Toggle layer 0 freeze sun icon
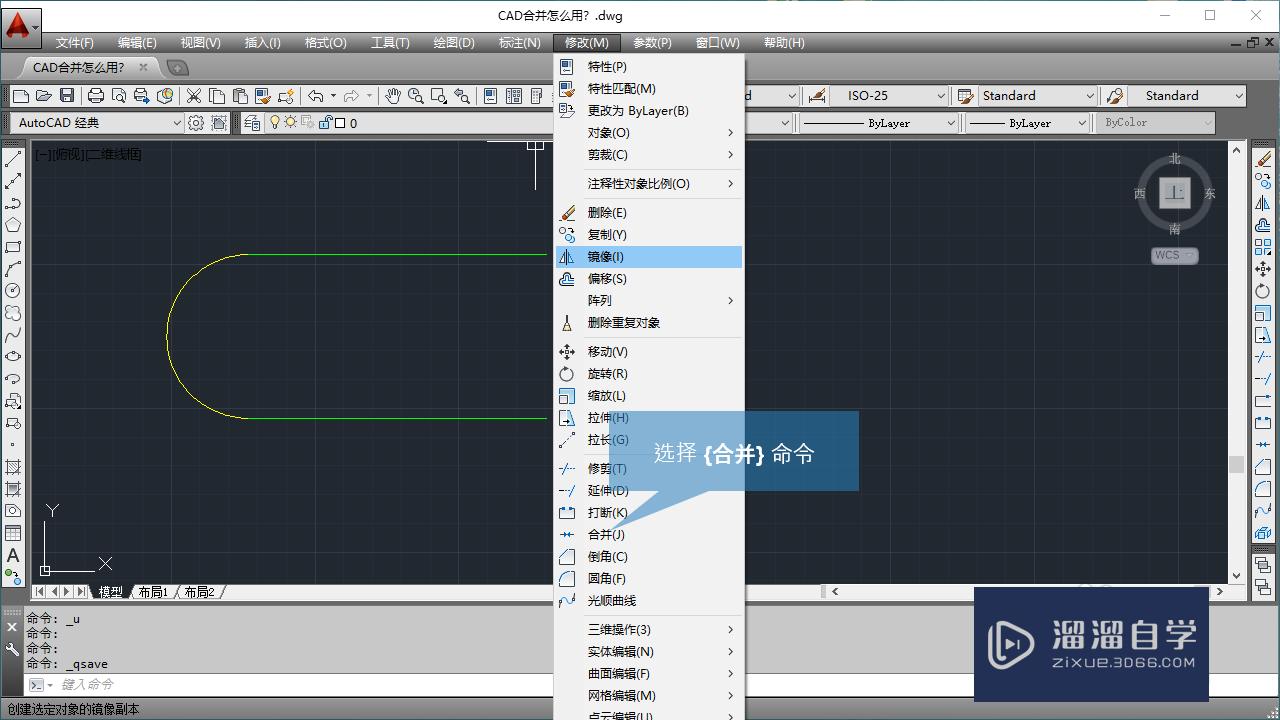The height and width of the screenshot is (720, 1280). 291,123
